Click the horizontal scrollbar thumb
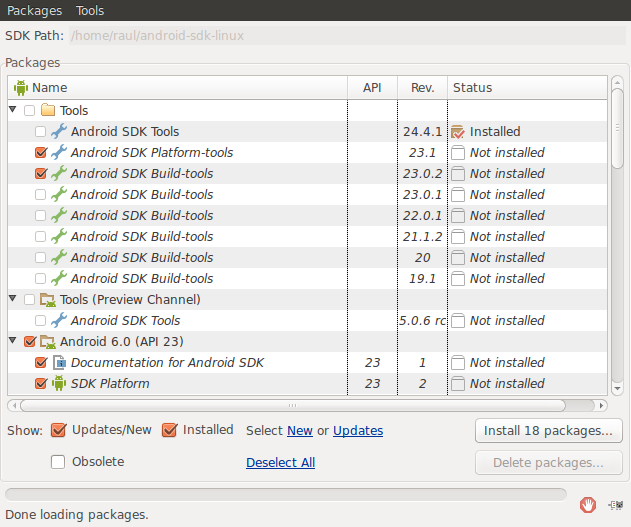The width and height of the screenshot is (631, 527). tap(293, 406)
